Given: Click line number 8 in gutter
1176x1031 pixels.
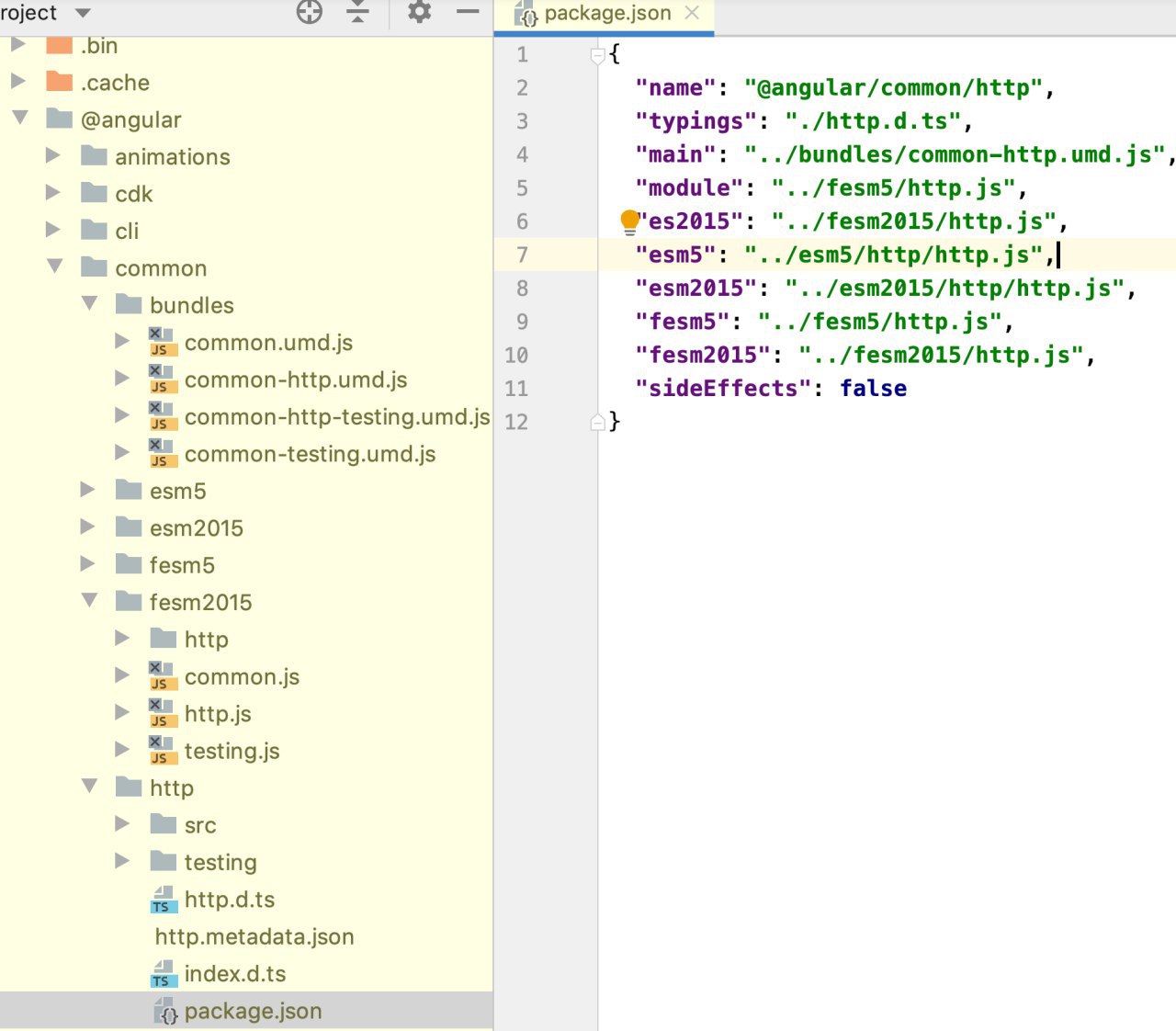Looking at the screenshot, I should [522, 289].
